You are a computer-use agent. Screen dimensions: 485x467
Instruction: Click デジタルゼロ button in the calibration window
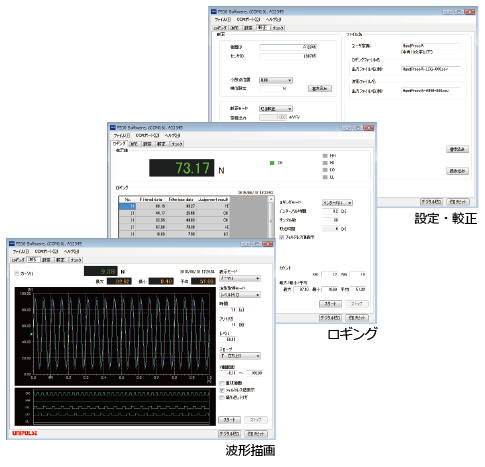pyautogui.click(x=431, y=202)
